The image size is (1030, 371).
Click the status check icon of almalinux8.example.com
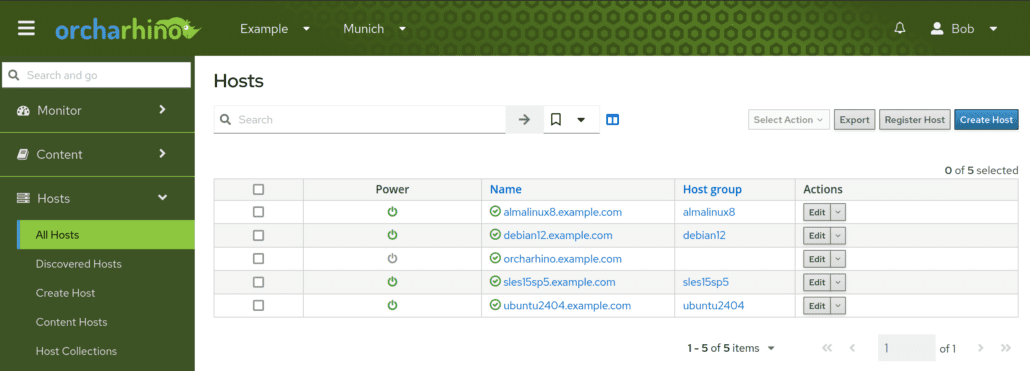click(x=495, y=212)
